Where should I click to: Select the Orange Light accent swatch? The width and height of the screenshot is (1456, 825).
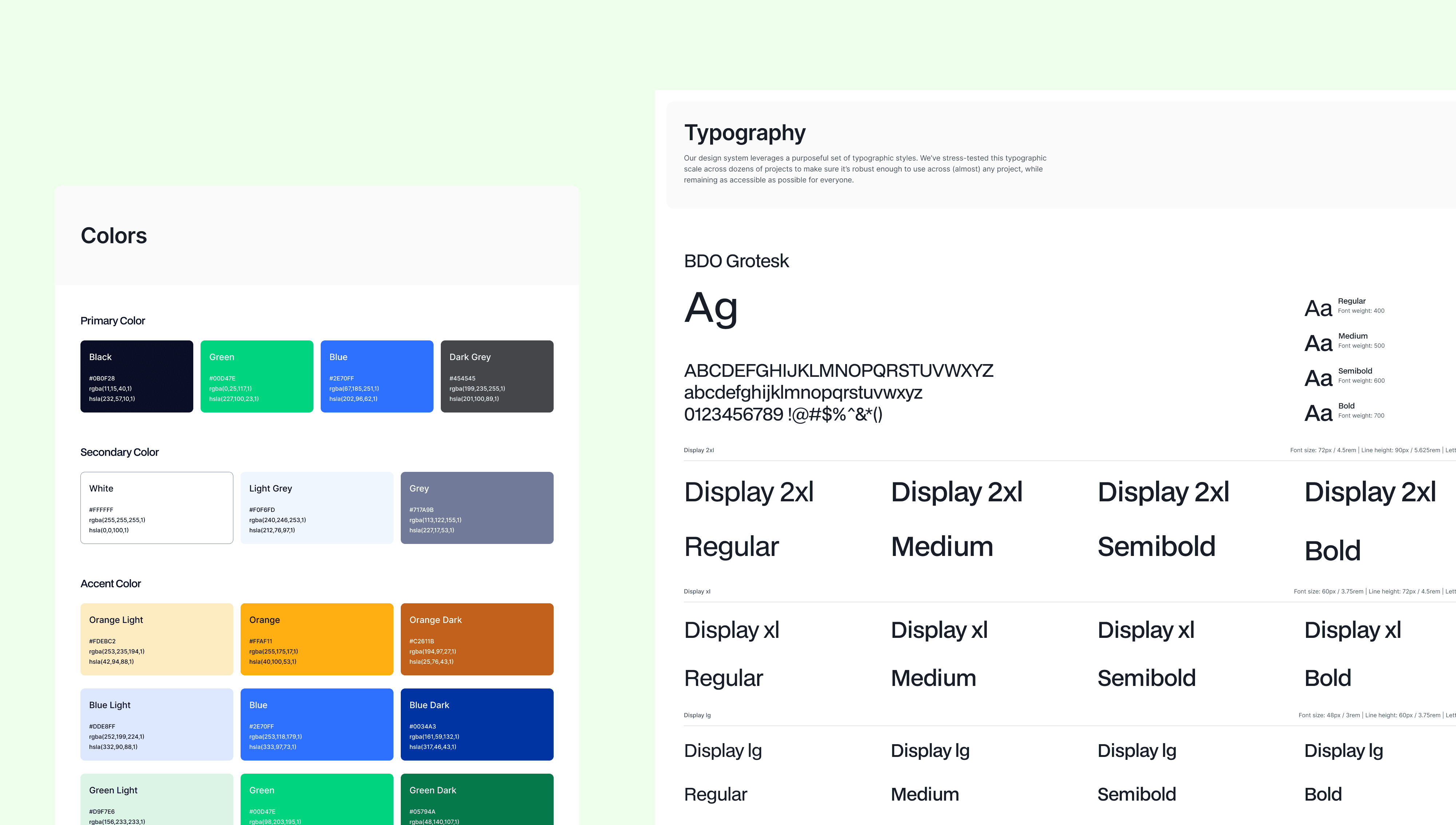pyautogui.click(x=156, y=639)
